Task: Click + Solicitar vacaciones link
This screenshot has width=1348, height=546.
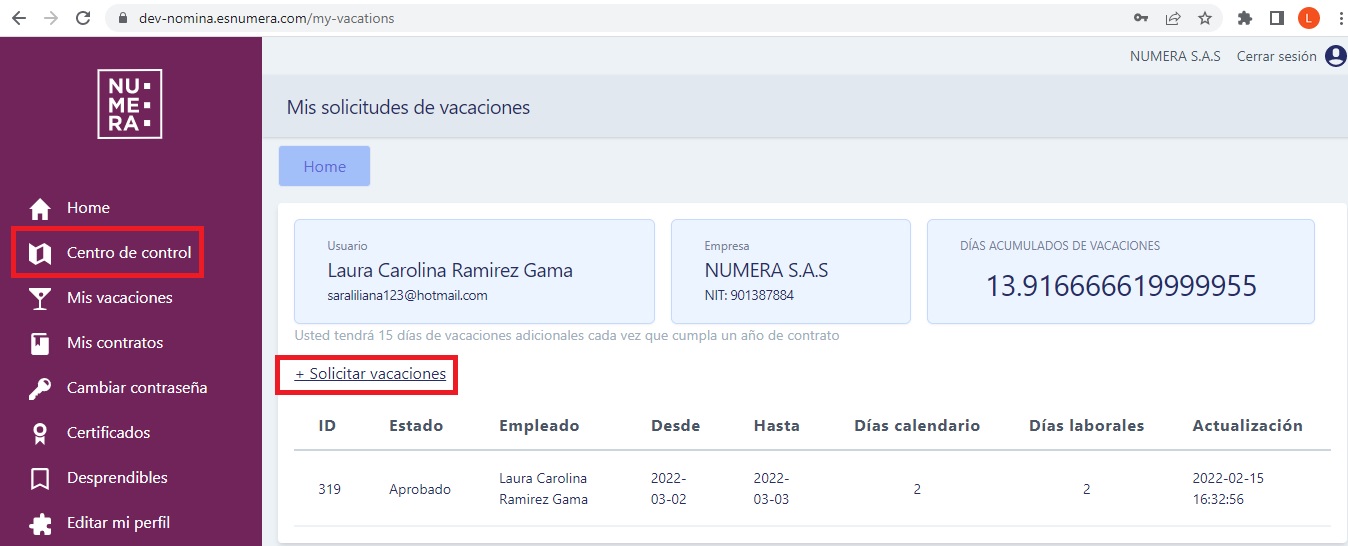Action: 370,374
